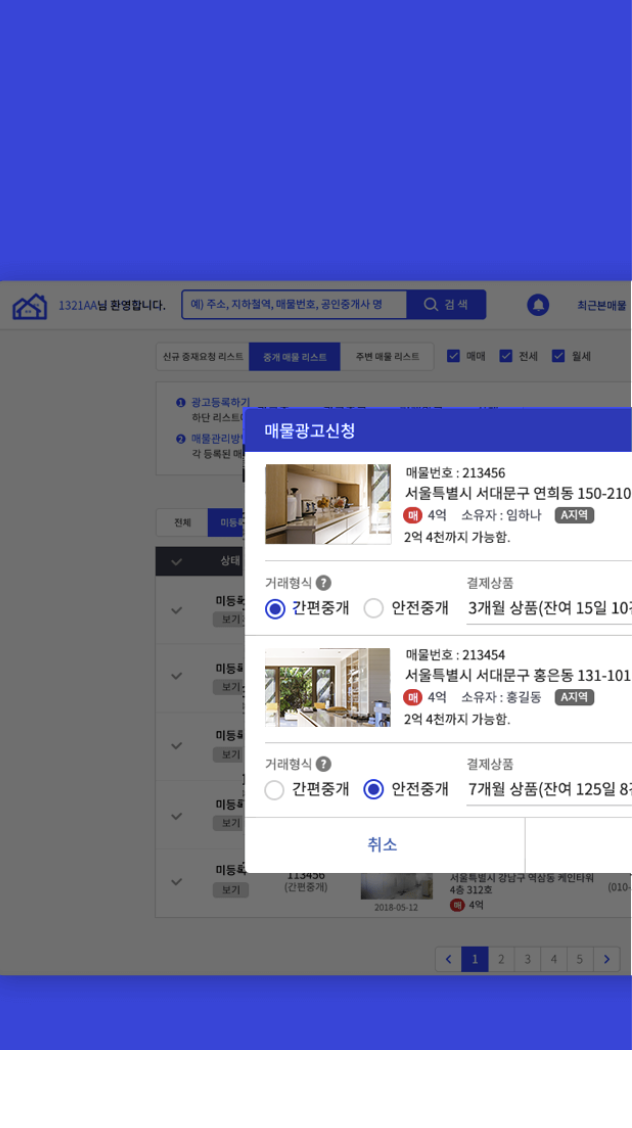Select 안전중개 for listing 213456
The image size is (632, 1128).
(x=374, y=608)
